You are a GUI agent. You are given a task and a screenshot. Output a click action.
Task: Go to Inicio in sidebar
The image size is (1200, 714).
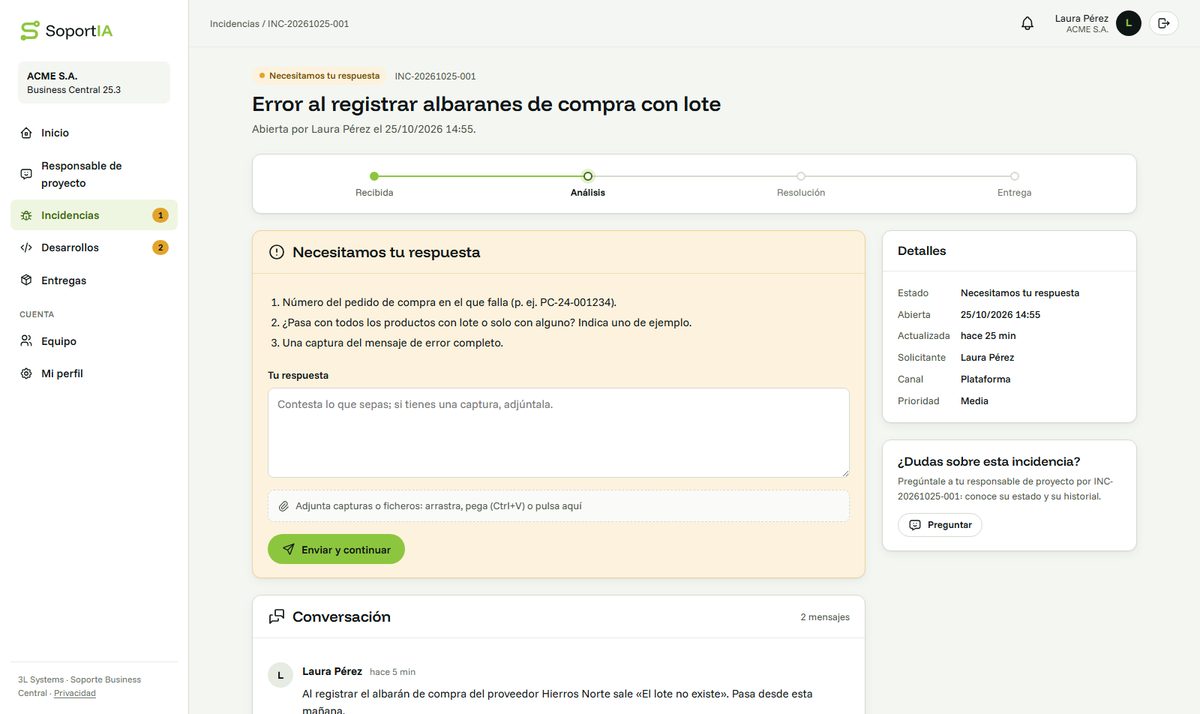point(94,133)
